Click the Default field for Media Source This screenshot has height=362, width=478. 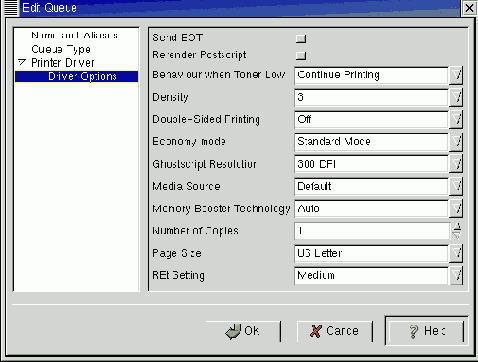[371, 187]
